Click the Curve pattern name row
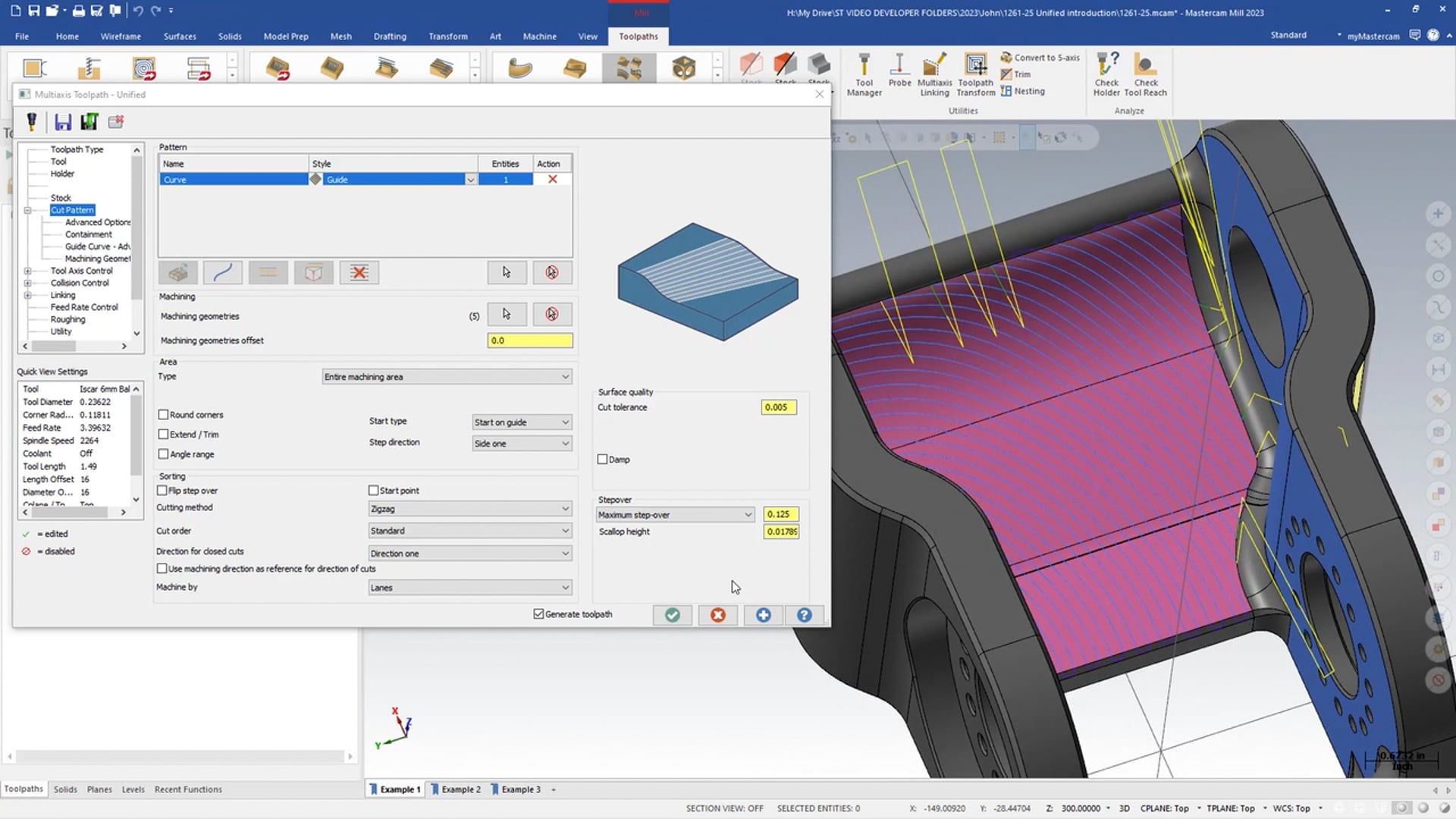 235,179
